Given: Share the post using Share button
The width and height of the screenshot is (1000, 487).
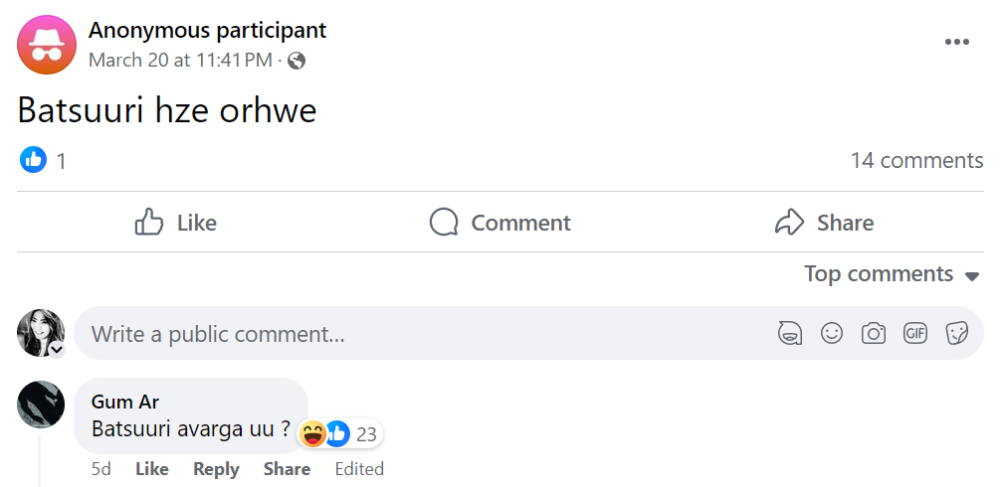Looking at the screenshot, I should (x=824, y=222).
